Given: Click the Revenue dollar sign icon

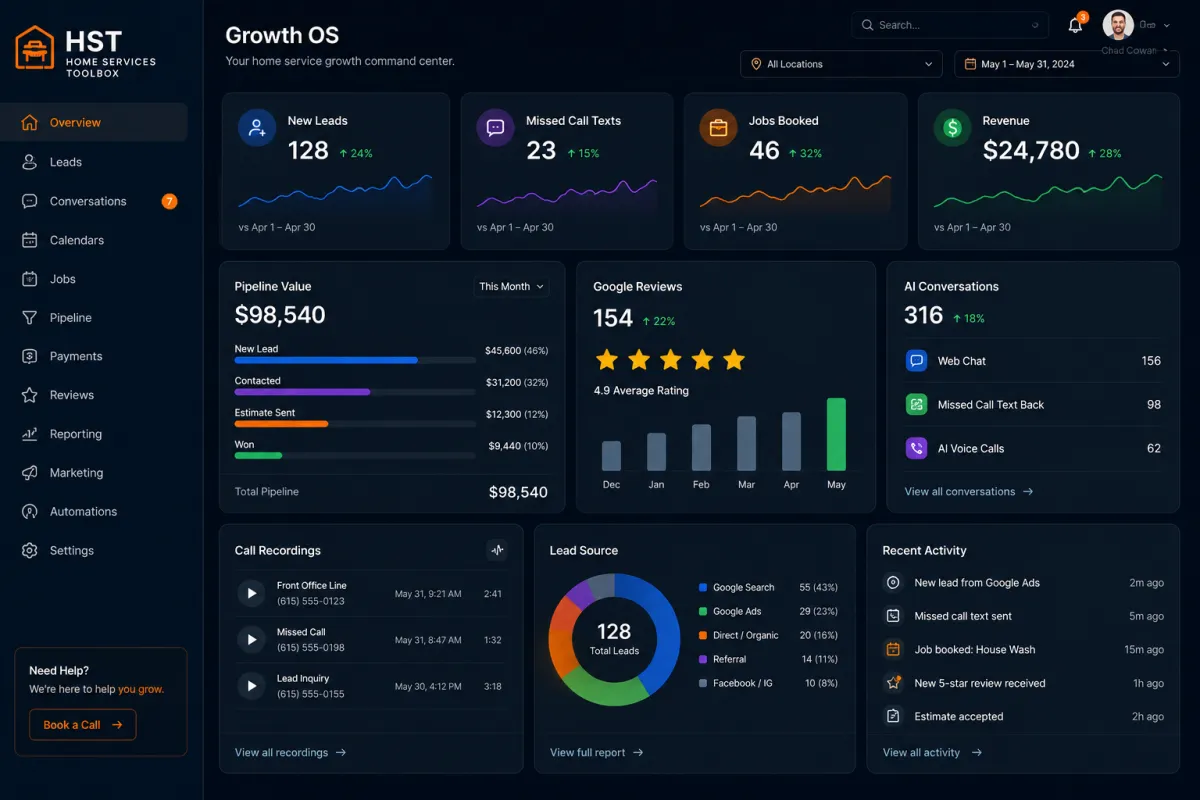Looking at the screenshot, I should [x=952, y=128].
